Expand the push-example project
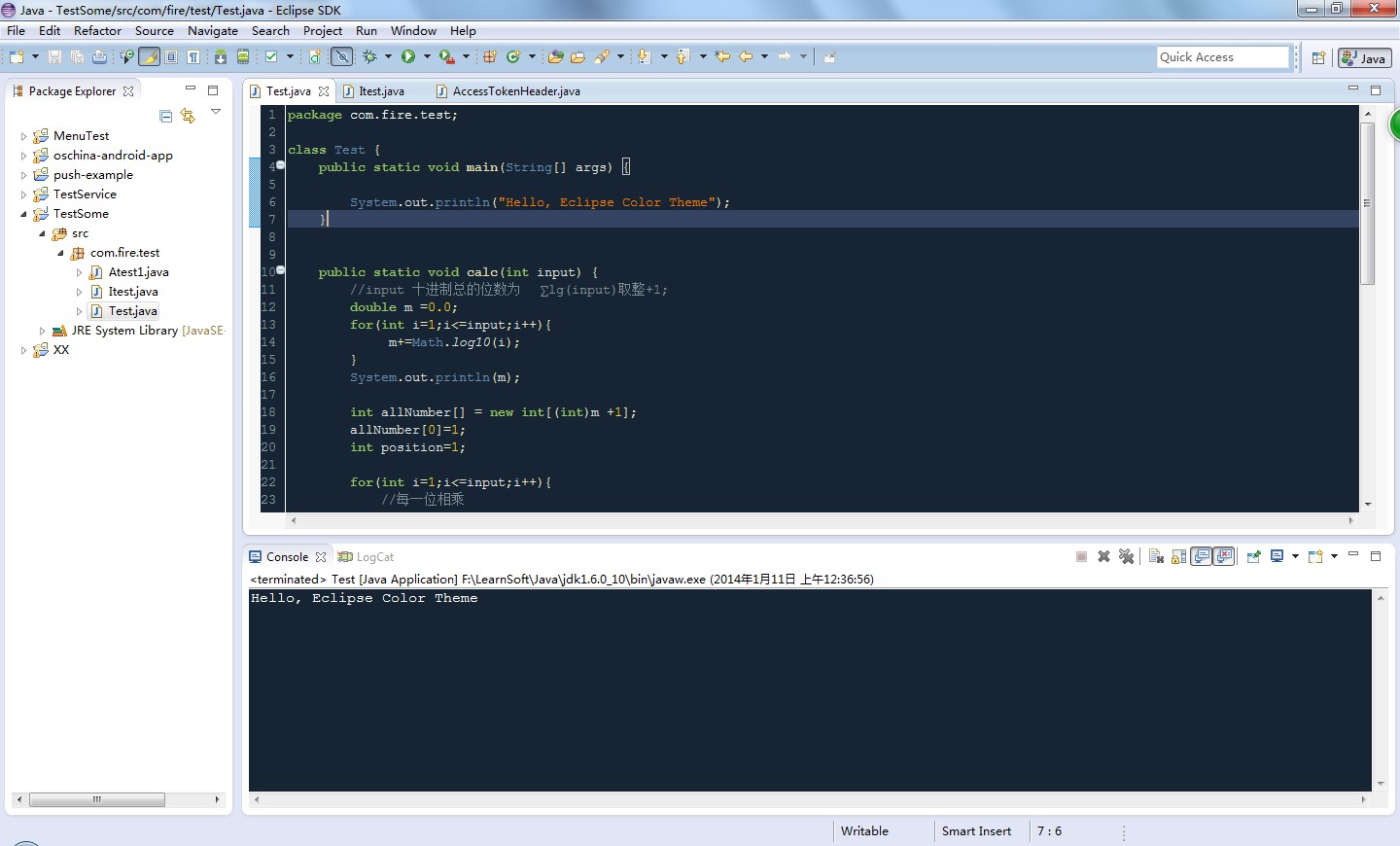1400x846 pixels. point(24,175)
